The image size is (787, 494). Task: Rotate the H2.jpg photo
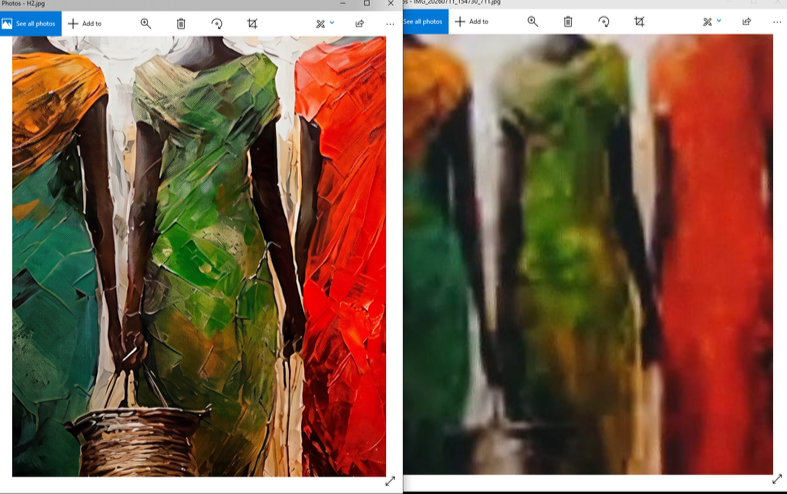click(217, 24)
